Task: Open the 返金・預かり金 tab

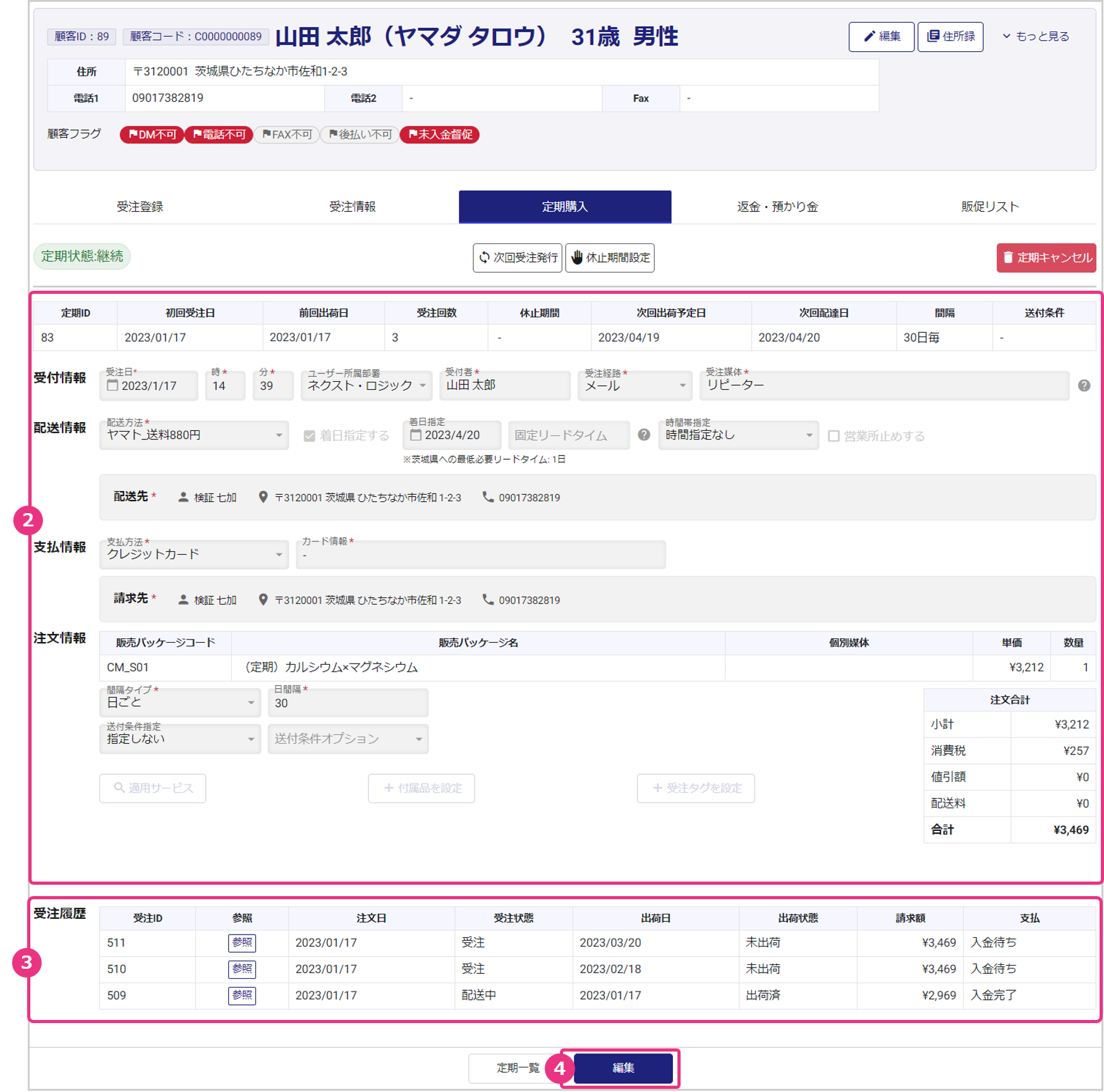Action: pyautogui.click(x=777, y=207)
